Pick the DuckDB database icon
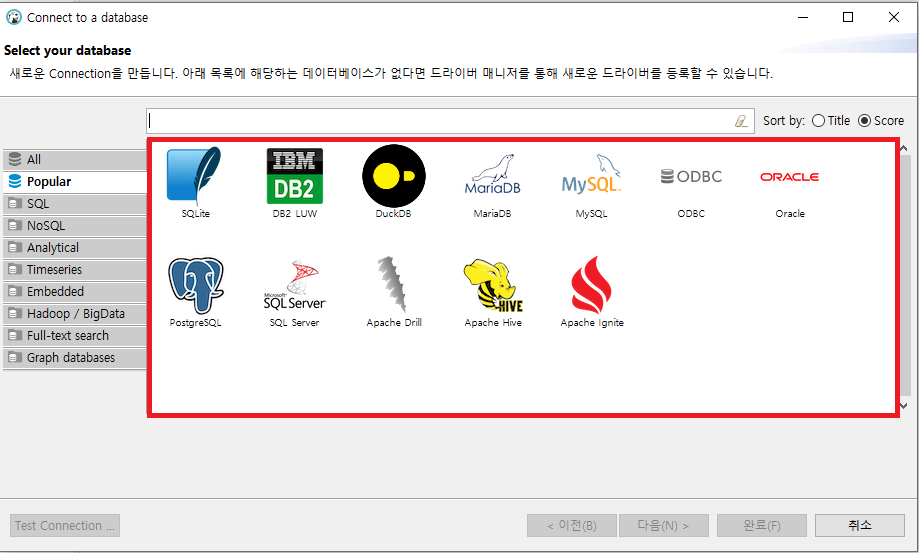Viewport: 919px width, 553px height. coord(393,176)
